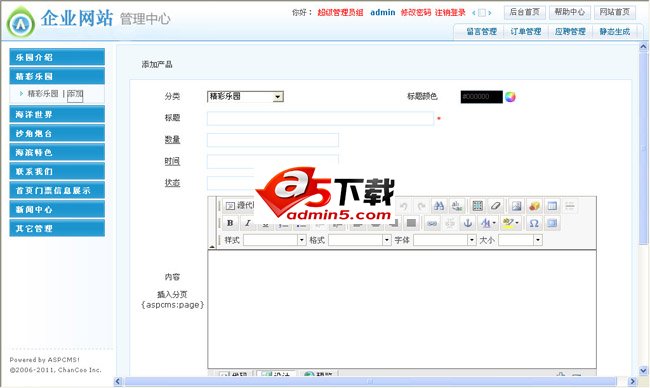
Task: Open Find with the binoculars icon
Action: click(x=439, y=206)
